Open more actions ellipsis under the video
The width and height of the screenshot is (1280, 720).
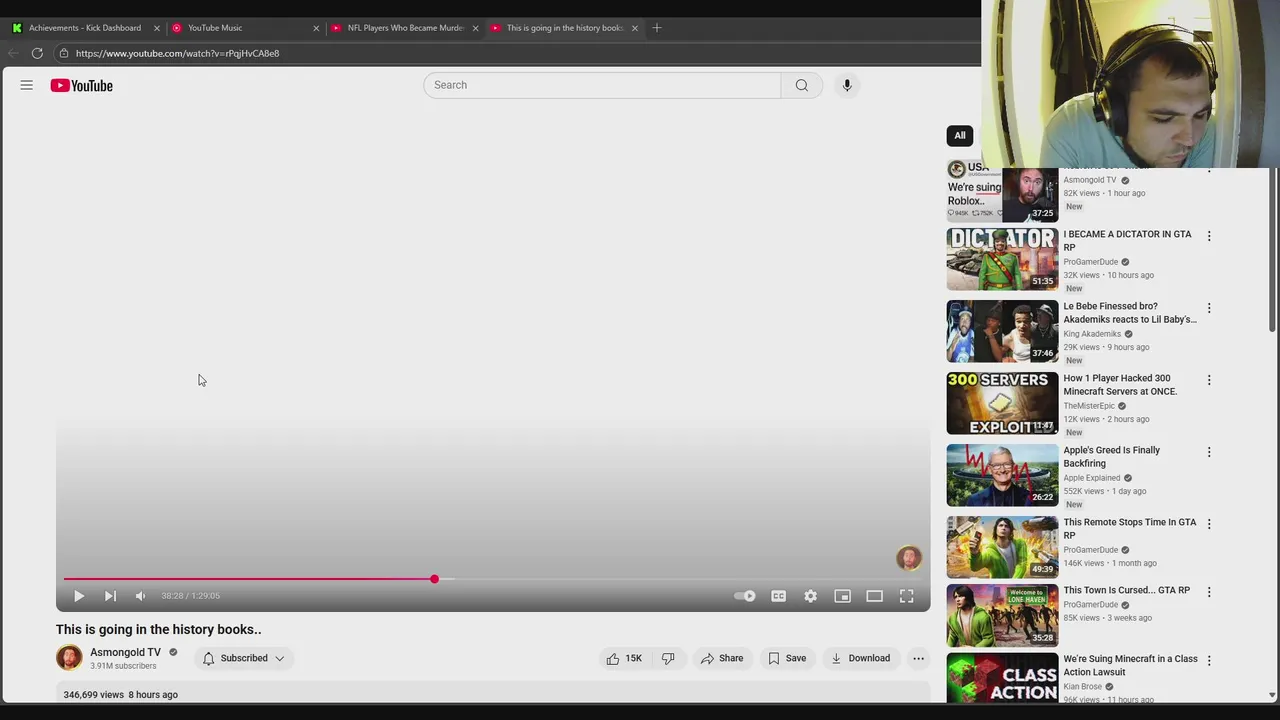click(x=918, y=658)
